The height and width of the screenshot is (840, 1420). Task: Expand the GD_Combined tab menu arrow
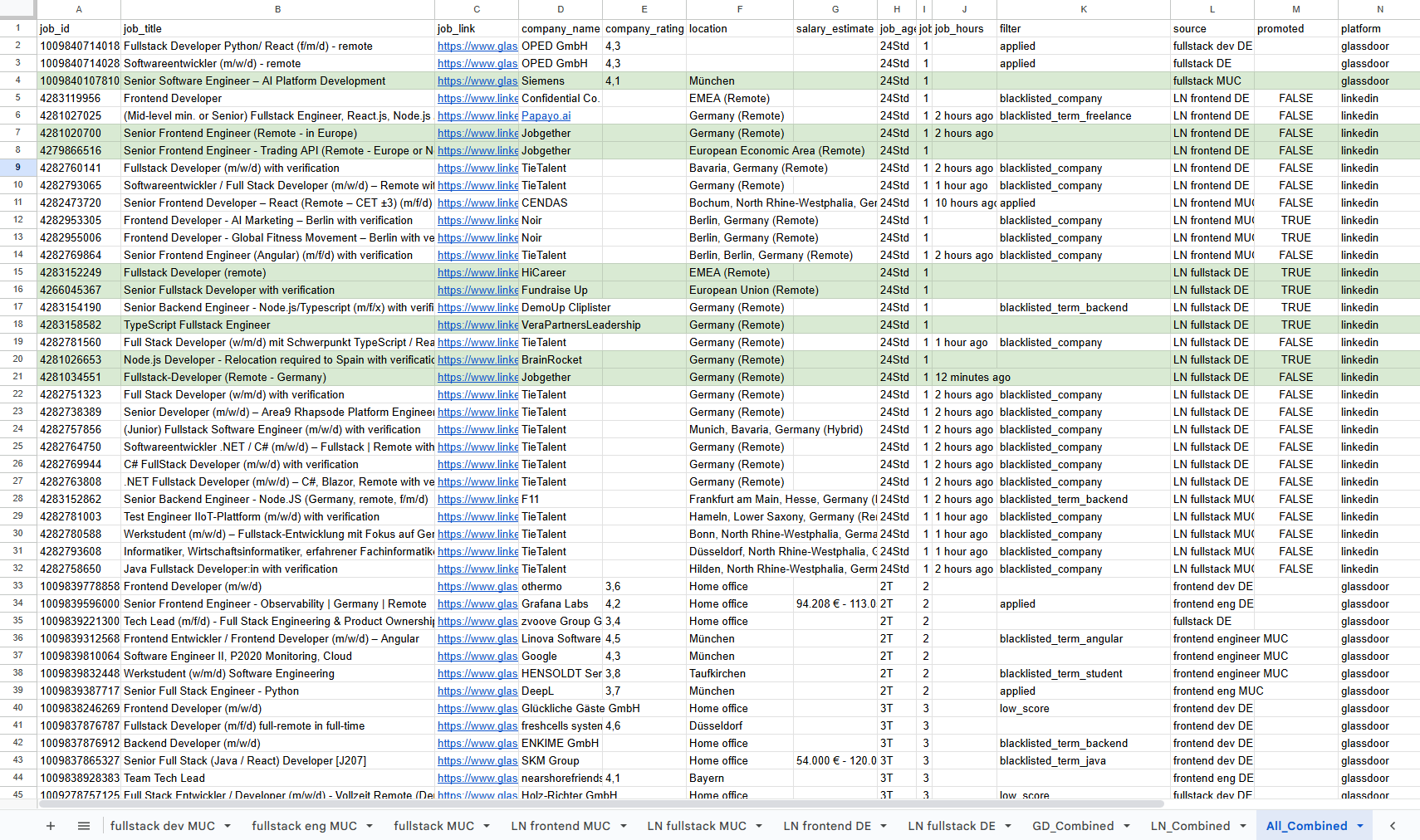(1127, 826)
